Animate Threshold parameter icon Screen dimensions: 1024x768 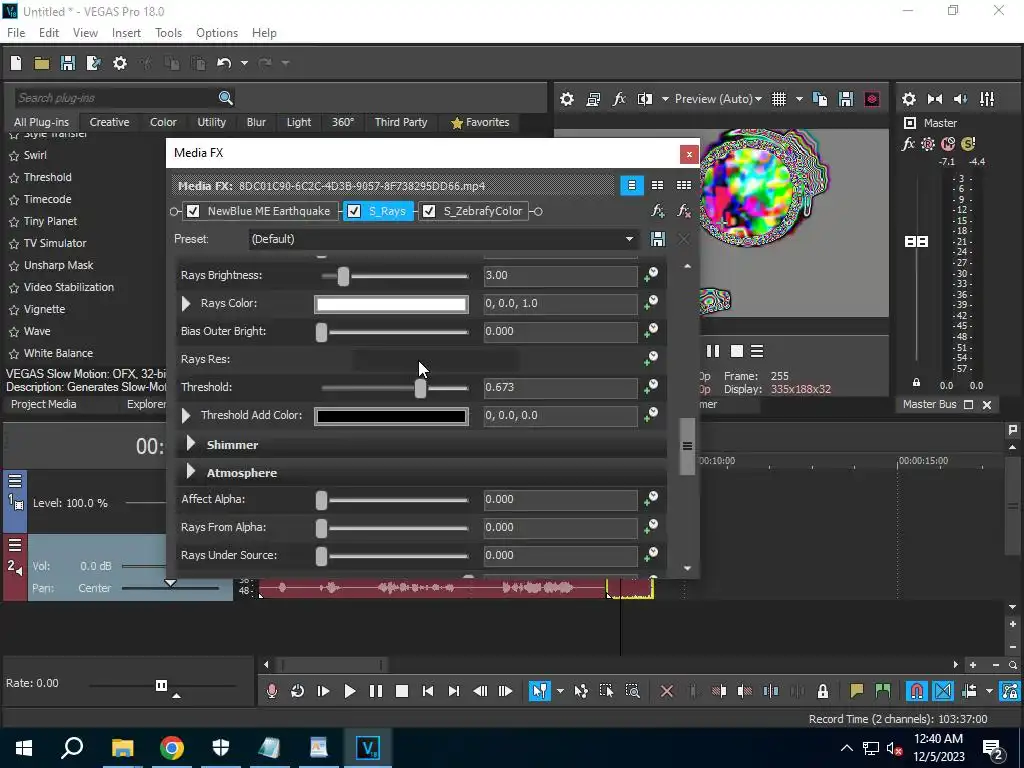[651, 387]
